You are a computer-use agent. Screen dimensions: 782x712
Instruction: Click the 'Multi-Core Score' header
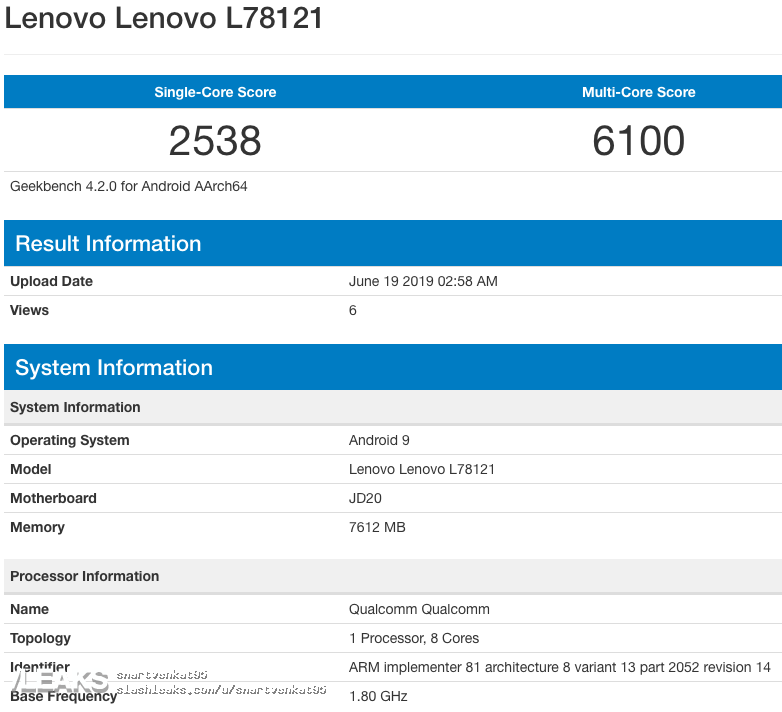pos(638,92)
